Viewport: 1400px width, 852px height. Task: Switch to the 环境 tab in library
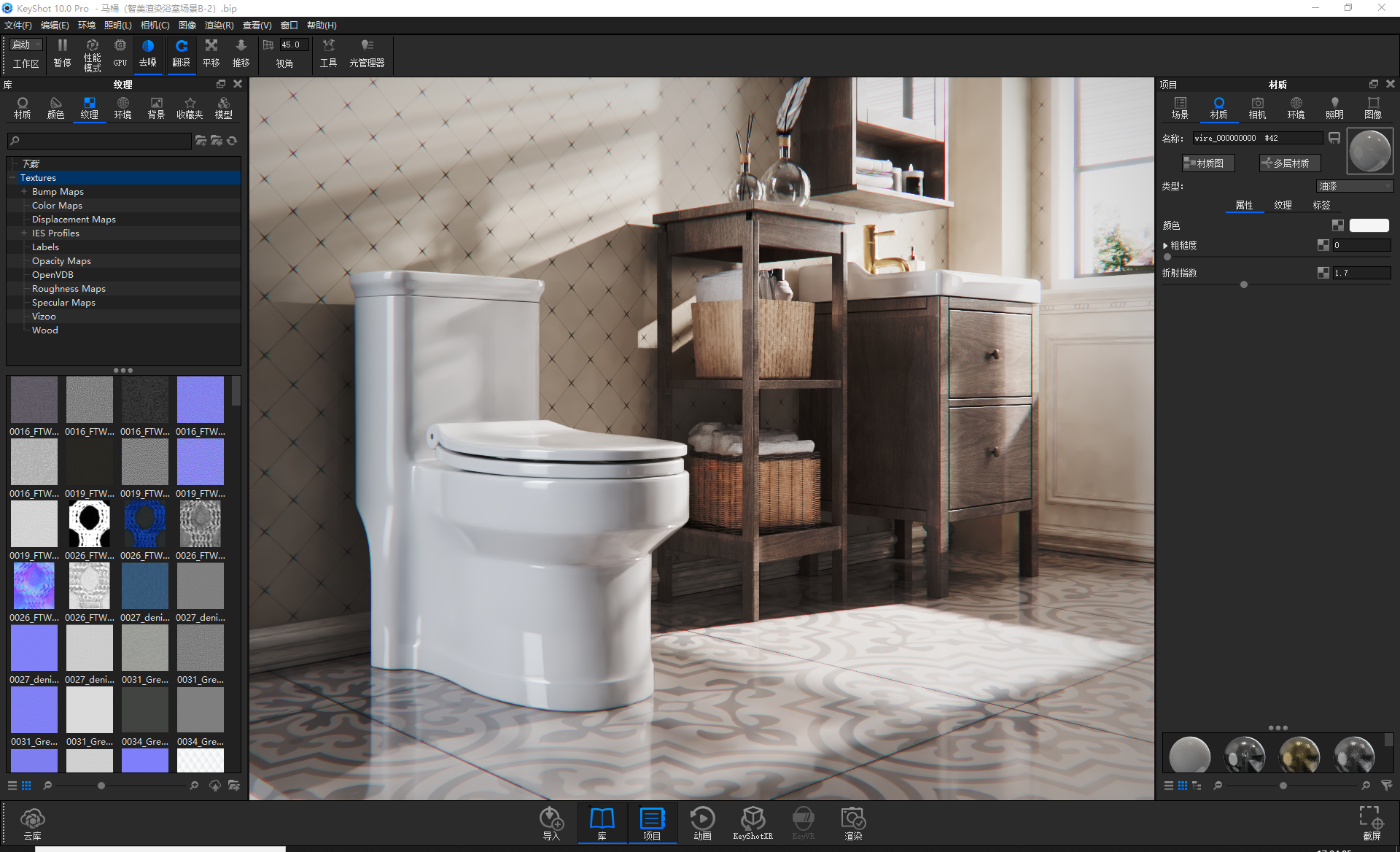[x=122, y=107]
